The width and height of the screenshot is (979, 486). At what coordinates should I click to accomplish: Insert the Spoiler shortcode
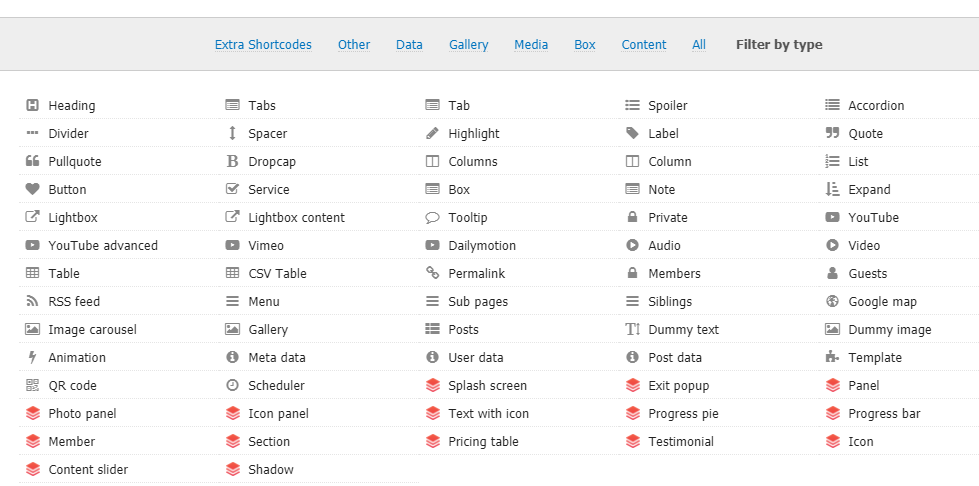[x=667, y=105]
